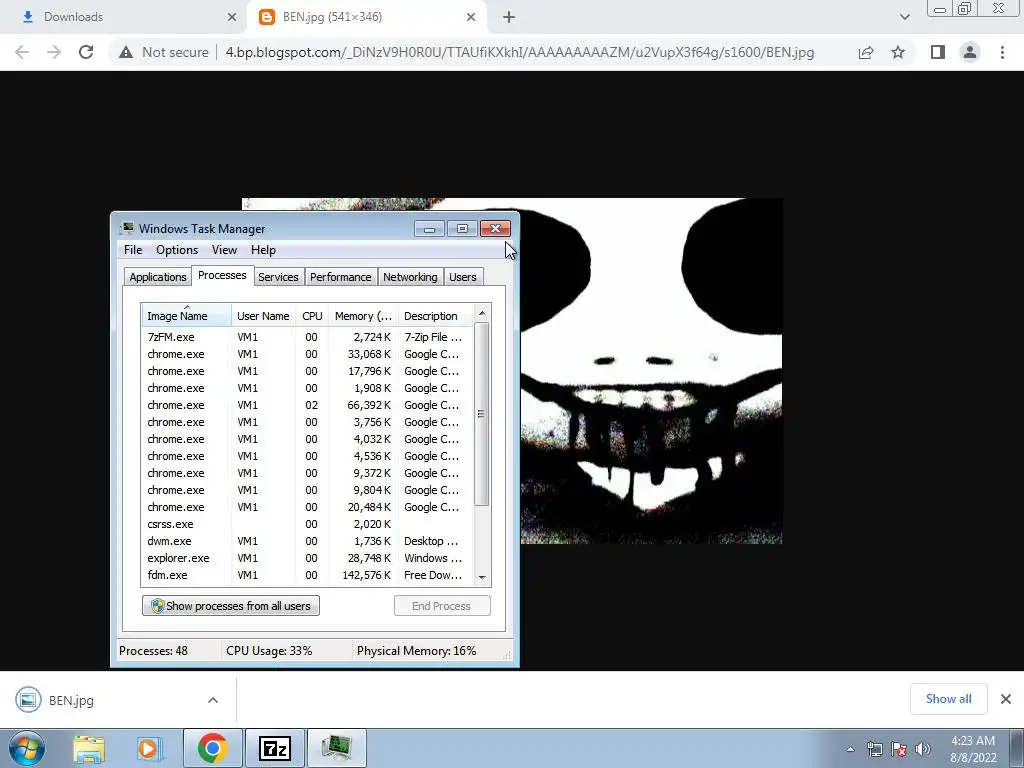This screenshot has height=768, width=1024.
Task: Select the csrss.exe process
Action: click(306, 524)
